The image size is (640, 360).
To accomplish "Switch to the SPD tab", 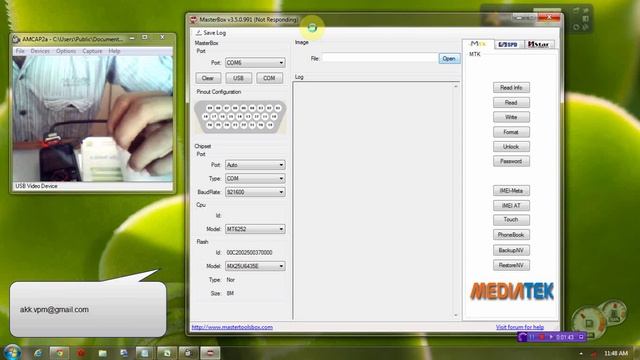I will (508, 44).
